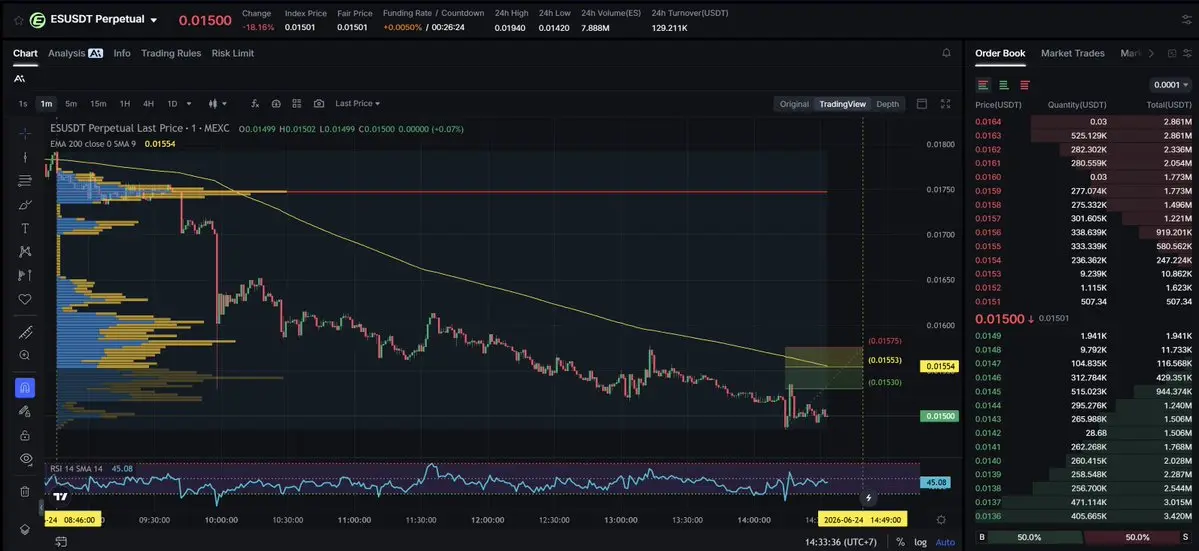Lock all drawing tools

(x=24, y=436)
